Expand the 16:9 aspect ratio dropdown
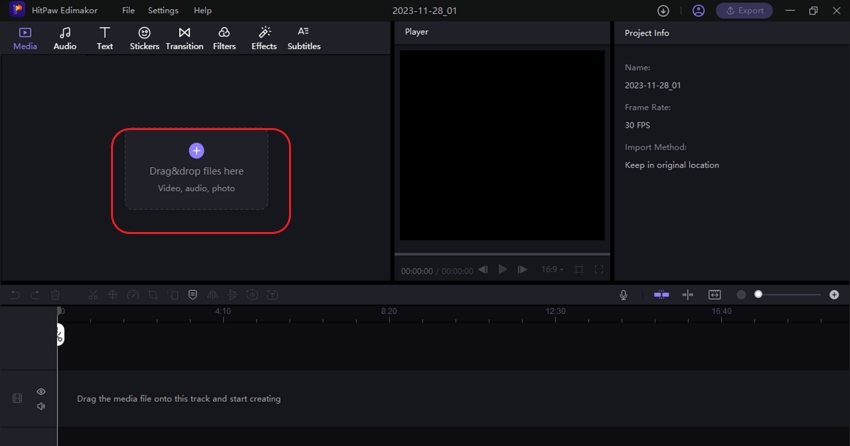The image size is (850, 446). 553,270
